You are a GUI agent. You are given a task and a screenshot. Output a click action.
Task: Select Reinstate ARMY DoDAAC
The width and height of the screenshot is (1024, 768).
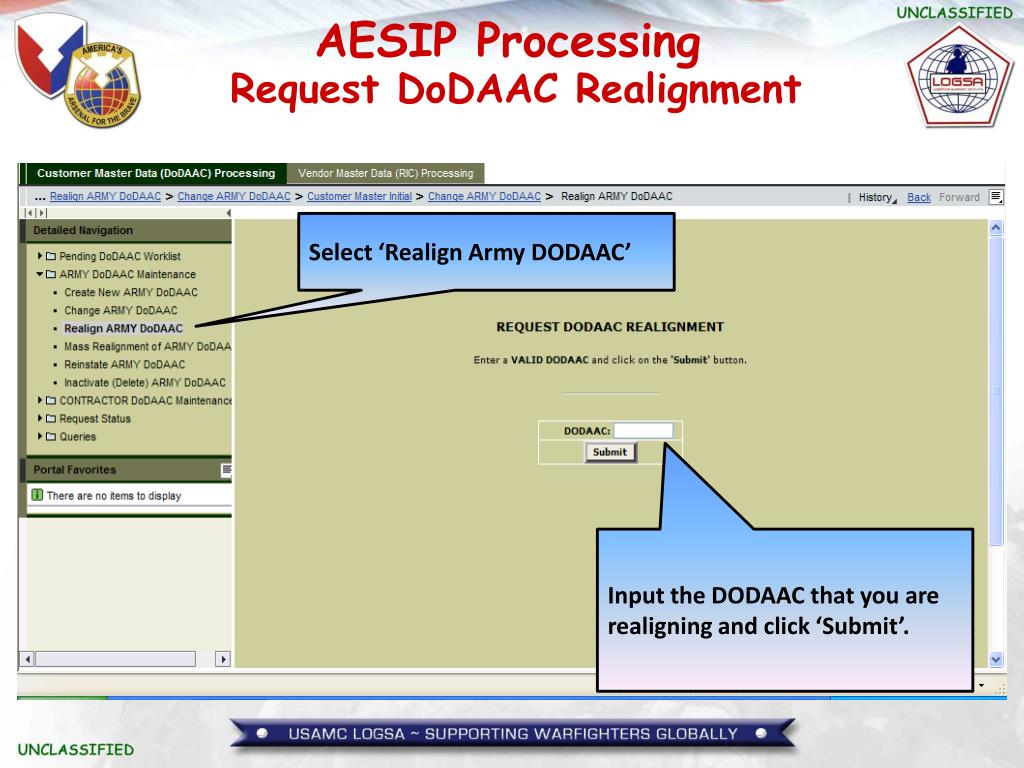pos(125,364)
